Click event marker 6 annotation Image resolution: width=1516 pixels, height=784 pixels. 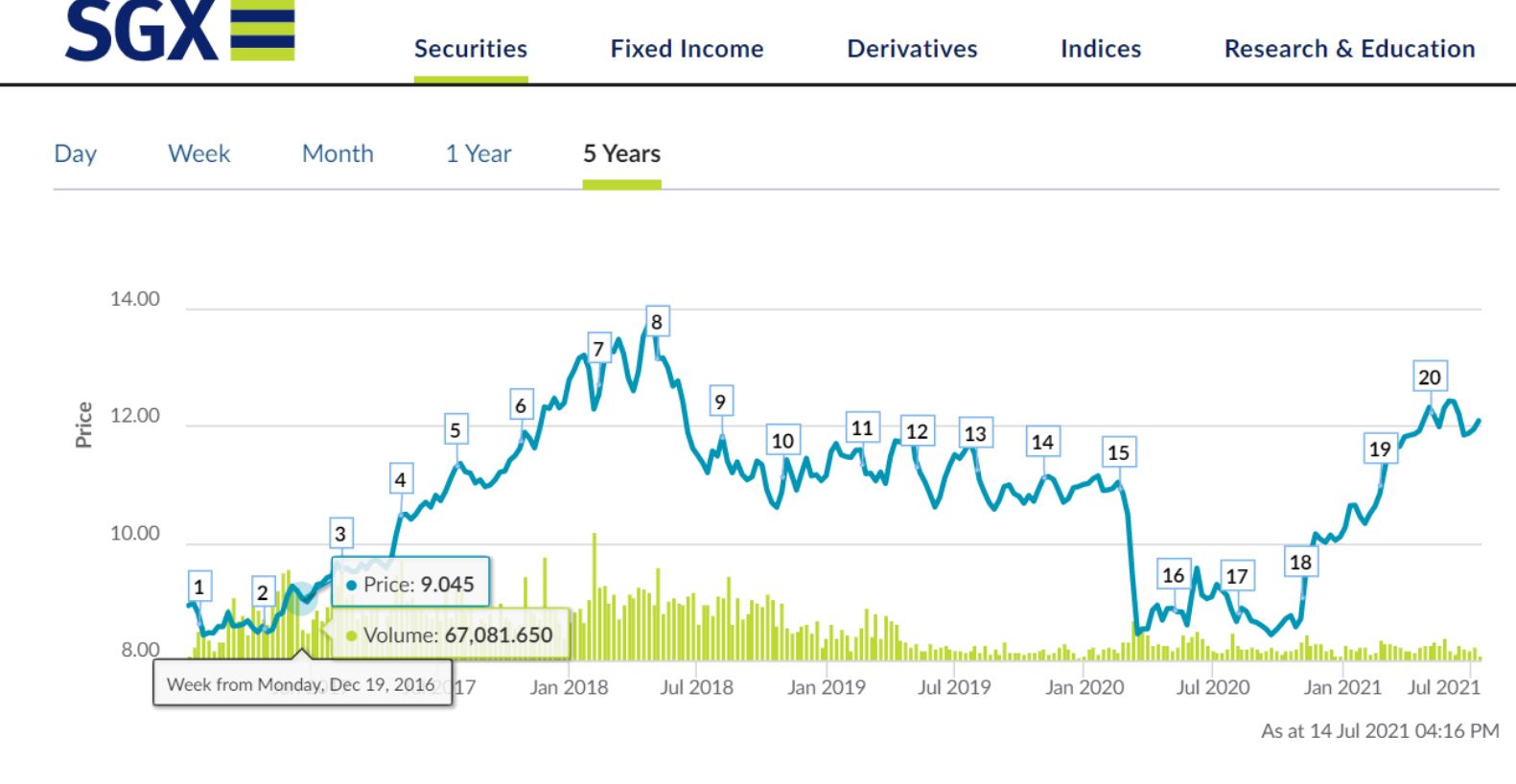point(521,405)
